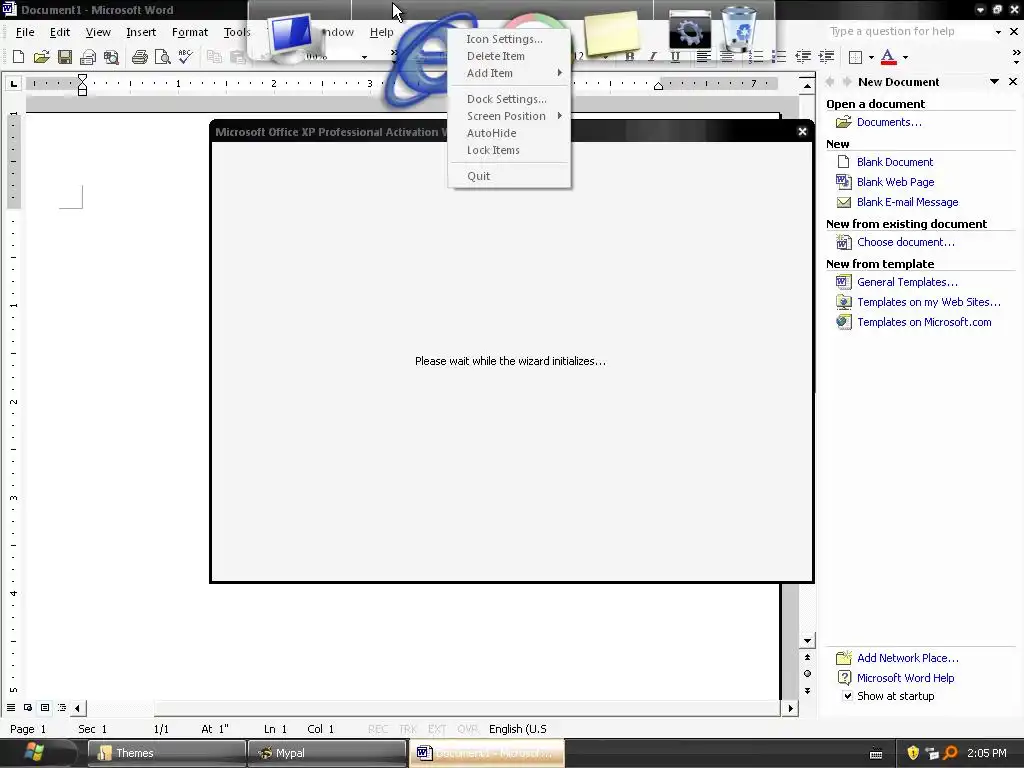1024x768 pixels.
Task: Expand Standard toolbar options chevron
Action: (394, 55)
